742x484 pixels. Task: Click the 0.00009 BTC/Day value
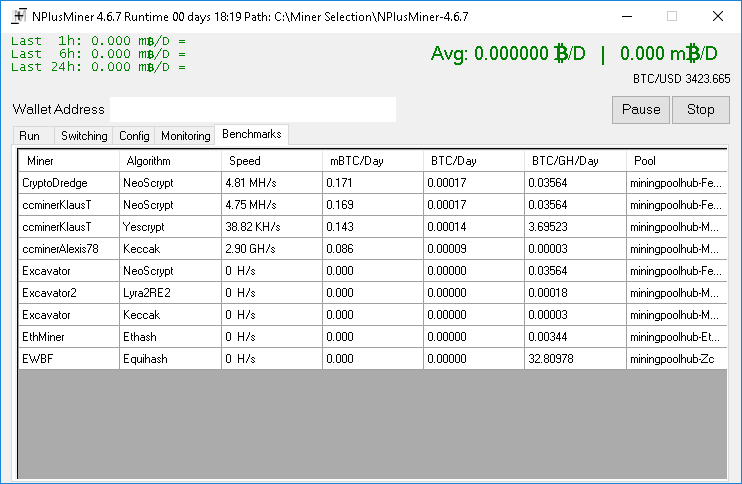pos(474,249)
